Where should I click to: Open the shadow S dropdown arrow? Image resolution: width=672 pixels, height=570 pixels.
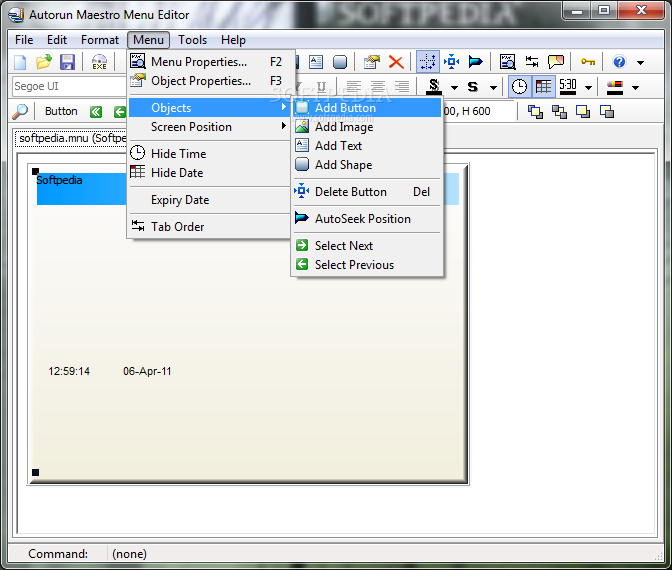click(493, 87)
